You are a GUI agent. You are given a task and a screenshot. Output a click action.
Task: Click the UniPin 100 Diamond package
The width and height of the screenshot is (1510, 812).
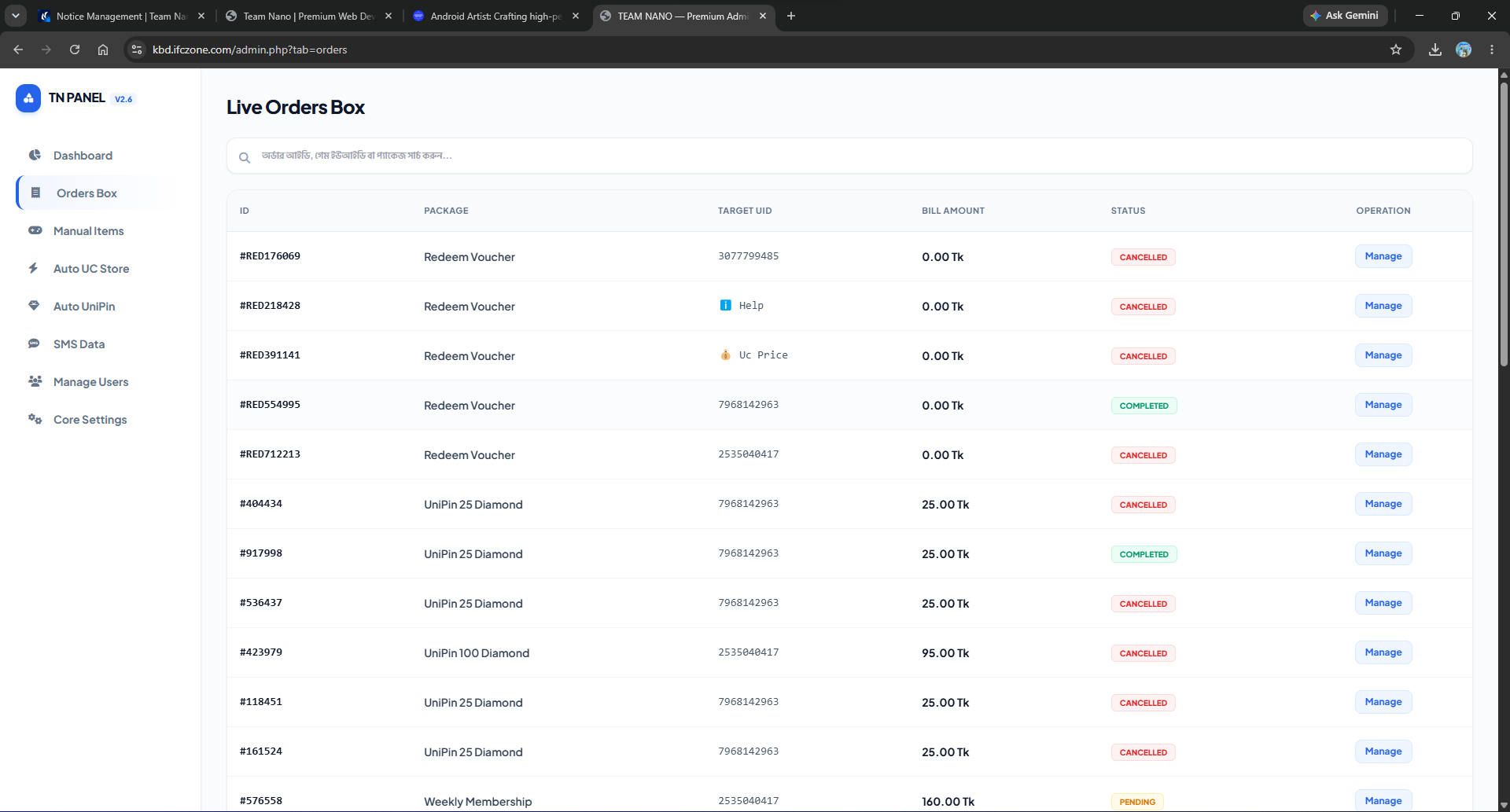[477, 653]
